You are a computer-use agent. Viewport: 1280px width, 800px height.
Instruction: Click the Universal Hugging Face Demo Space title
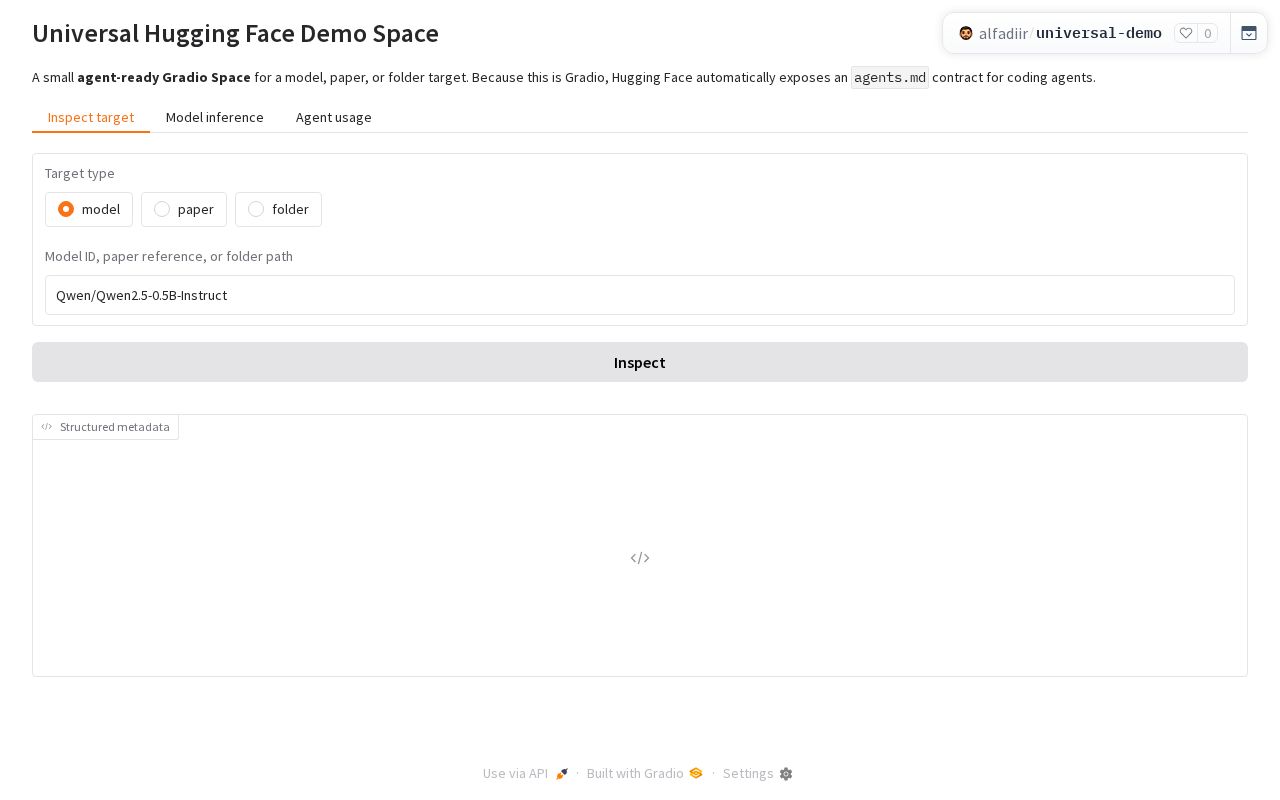point(236,33)
